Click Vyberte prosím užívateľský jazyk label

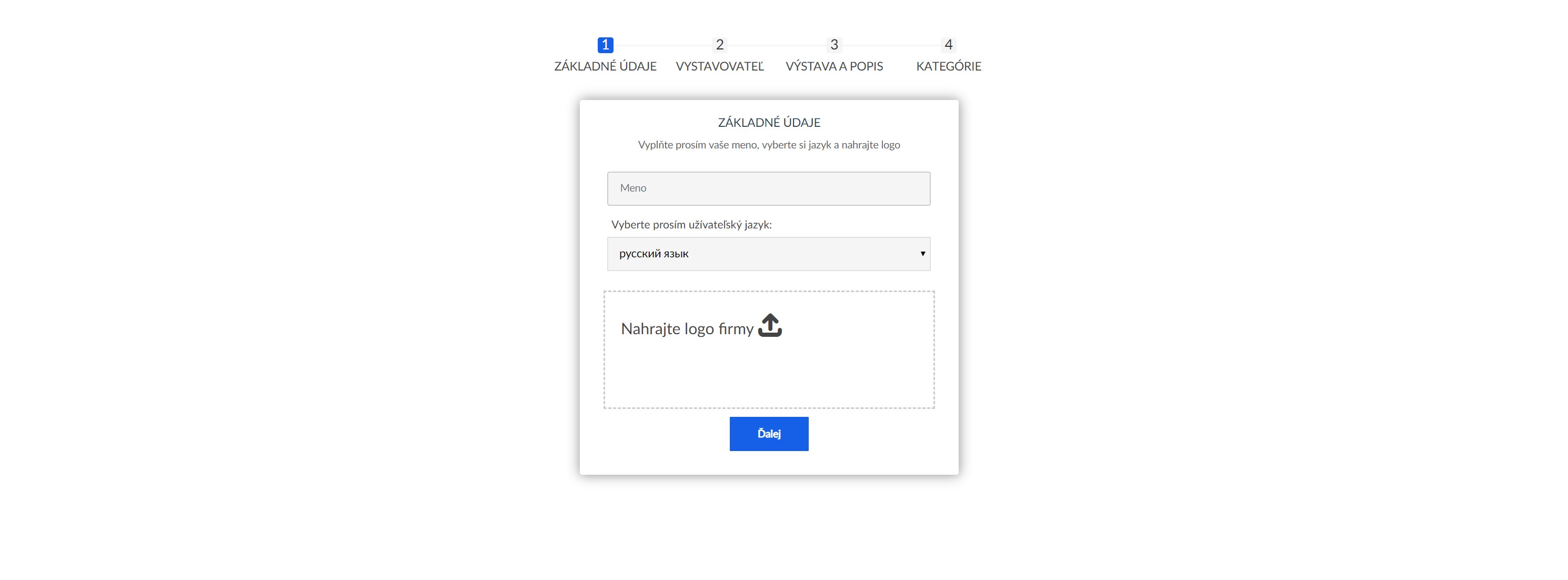tap(691, 225)
